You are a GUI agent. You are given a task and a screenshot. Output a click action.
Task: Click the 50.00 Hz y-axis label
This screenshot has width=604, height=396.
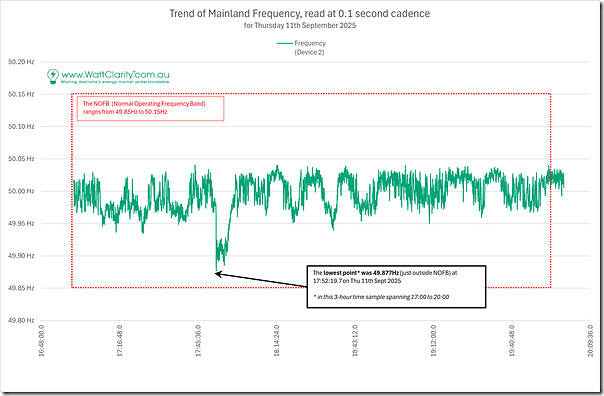coord(21,191)
